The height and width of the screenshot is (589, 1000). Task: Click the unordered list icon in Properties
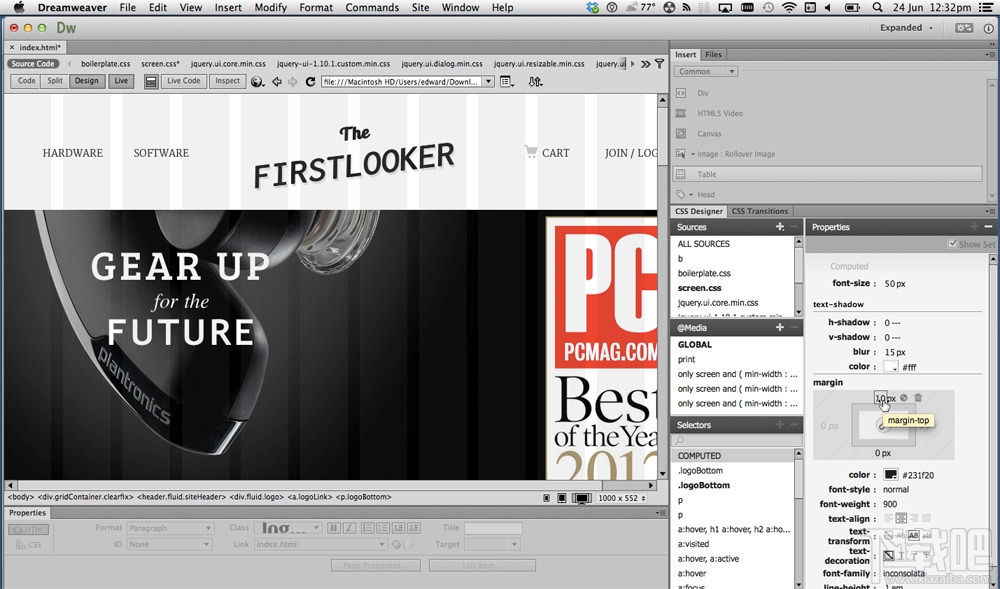click(x=367, y=528)
